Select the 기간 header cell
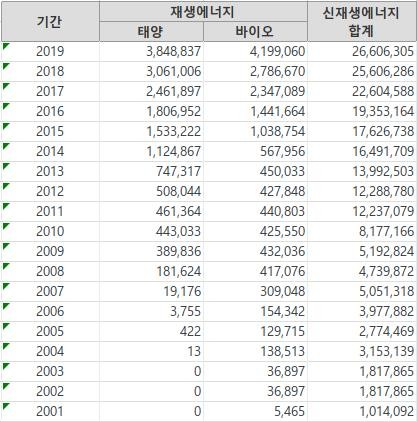 (x=50, y=22)
